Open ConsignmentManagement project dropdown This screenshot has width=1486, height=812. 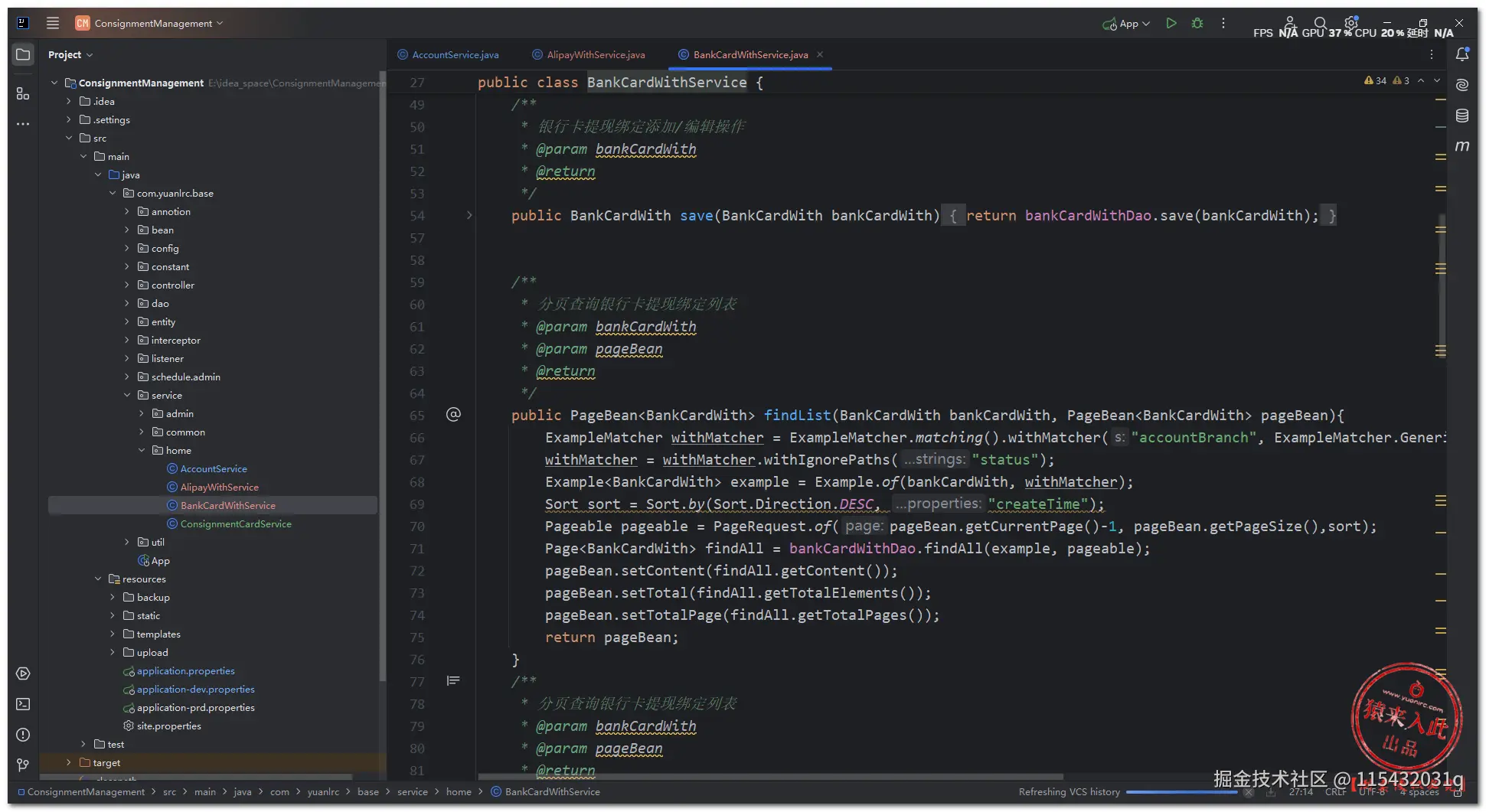[149, 23]
